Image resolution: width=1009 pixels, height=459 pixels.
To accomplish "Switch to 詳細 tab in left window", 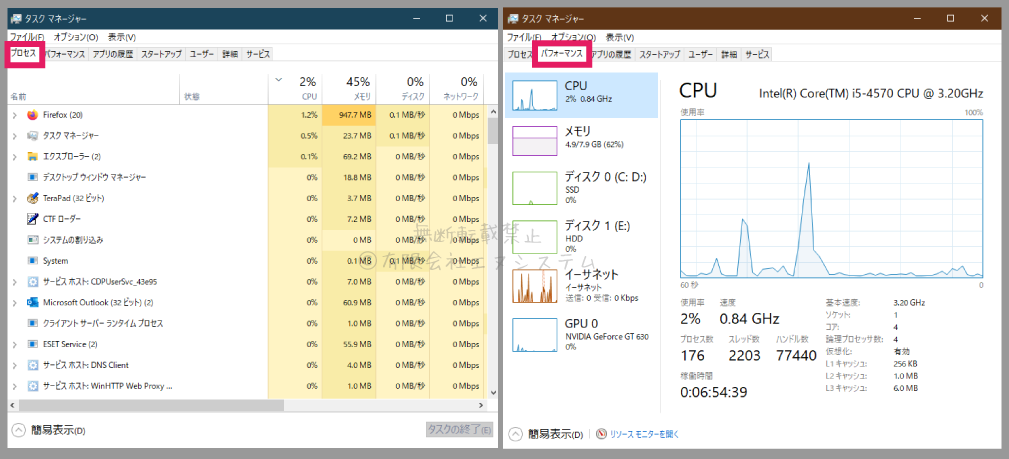I will coord(230,55).
